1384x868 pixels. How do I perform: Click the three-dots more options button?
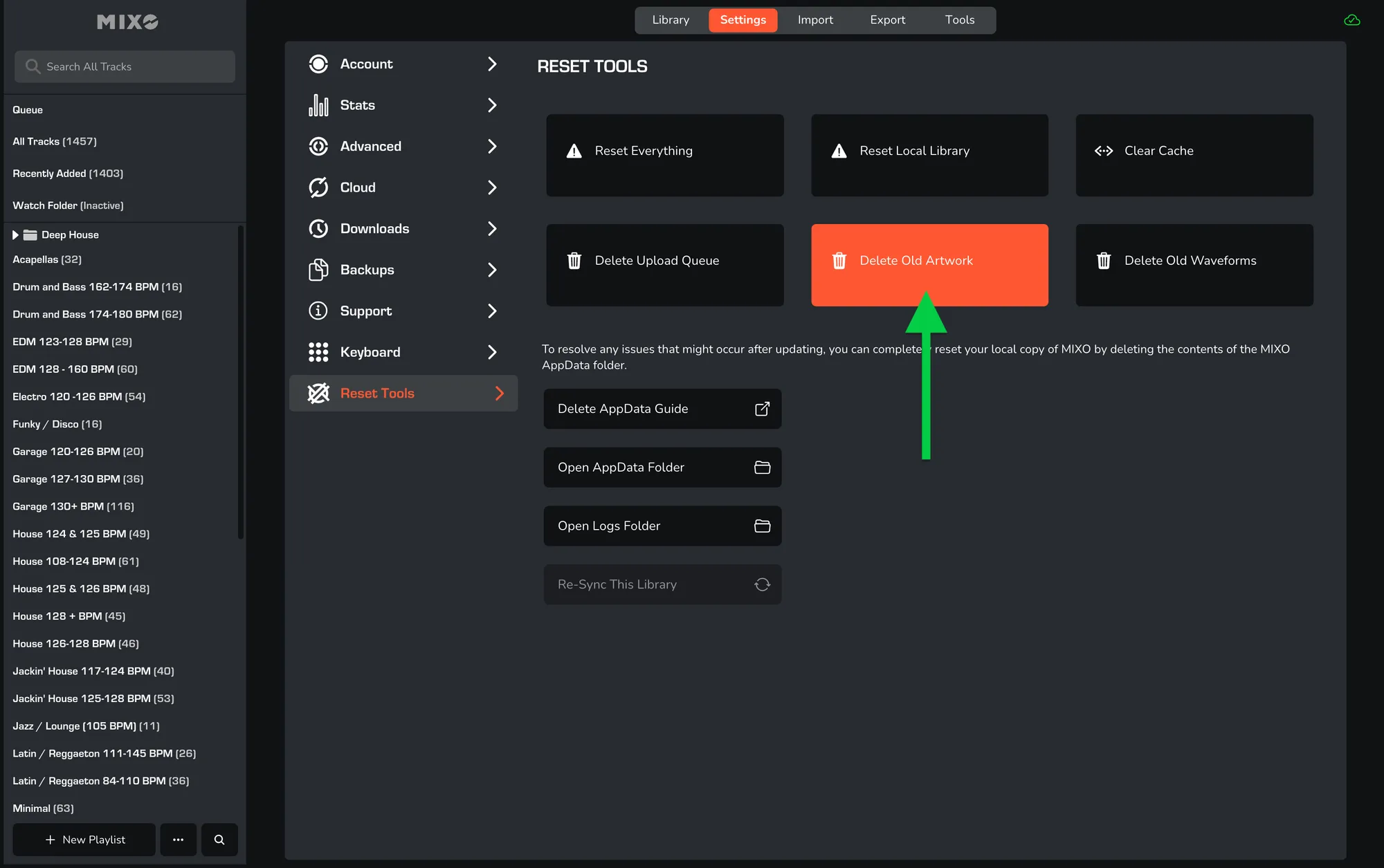coord(178,840)
